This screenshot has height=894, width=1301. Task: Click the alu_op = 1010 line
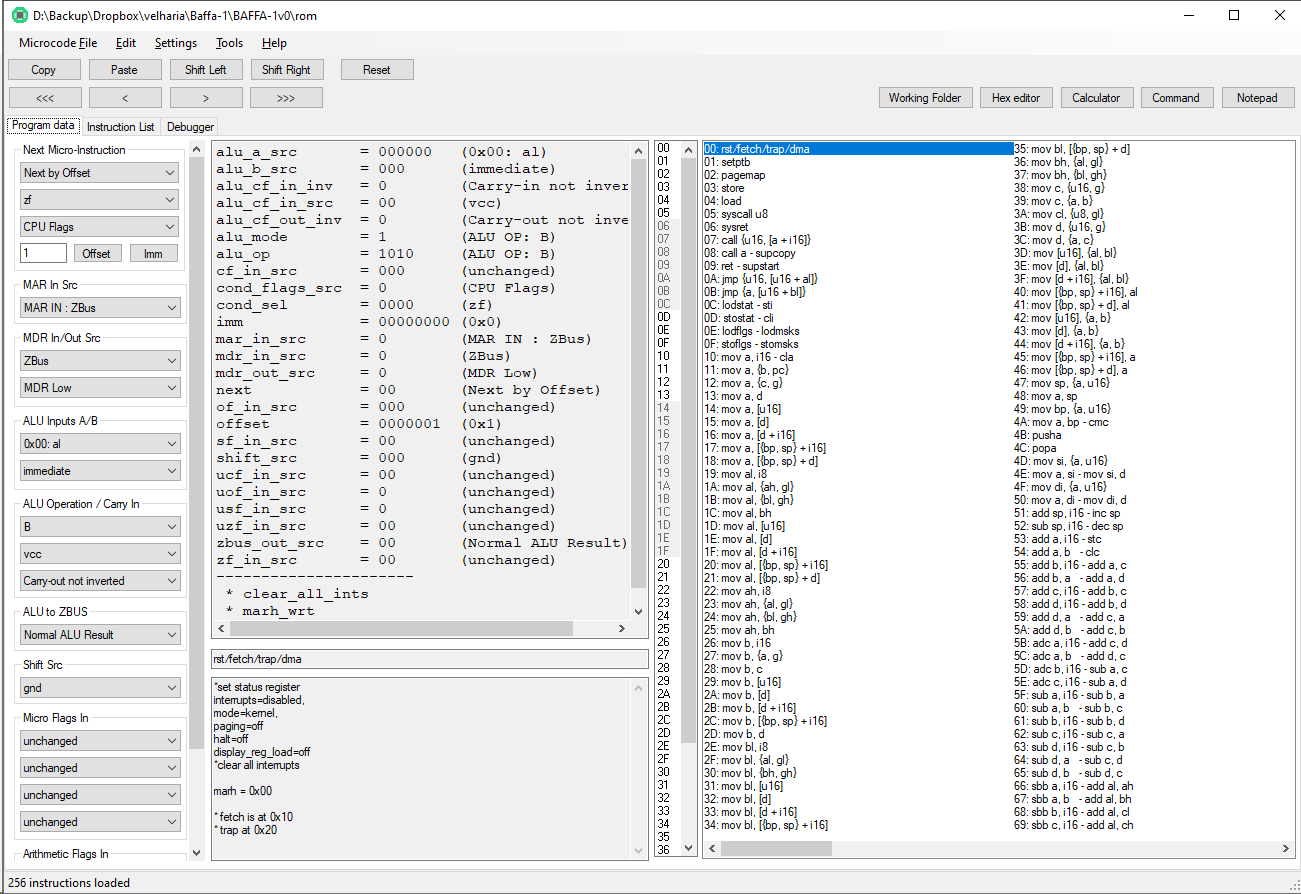pyautogui.click(x=385, y=254)
